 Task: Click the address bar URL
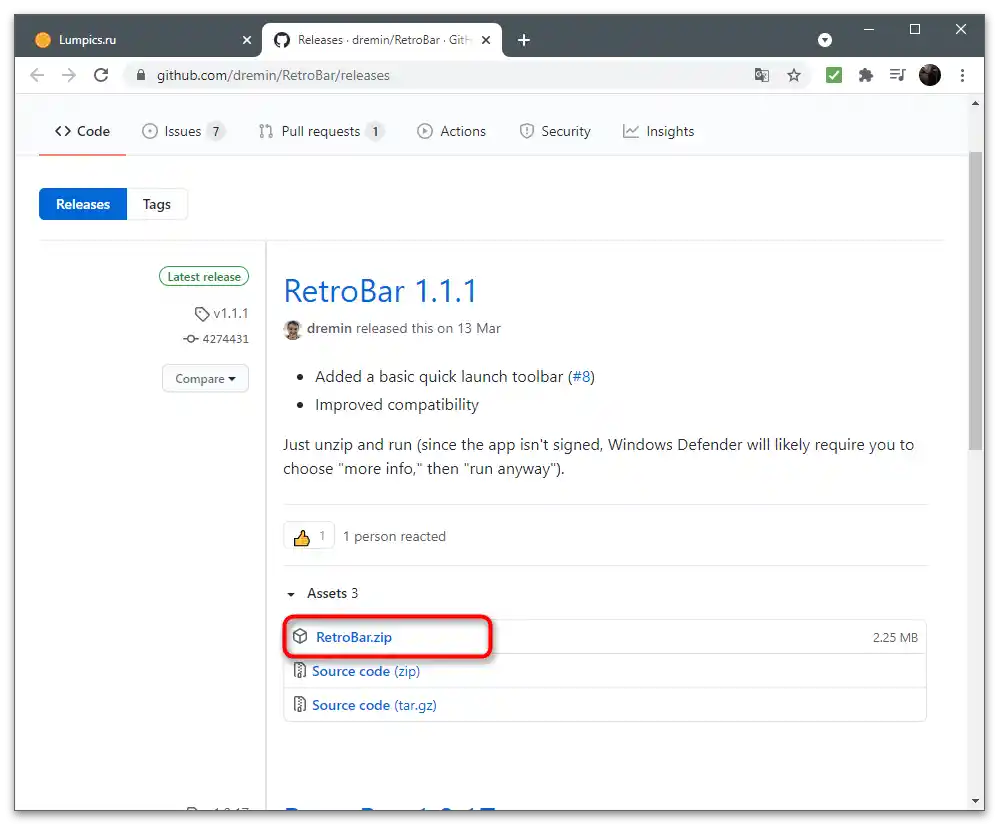click(x=273, y=75)
